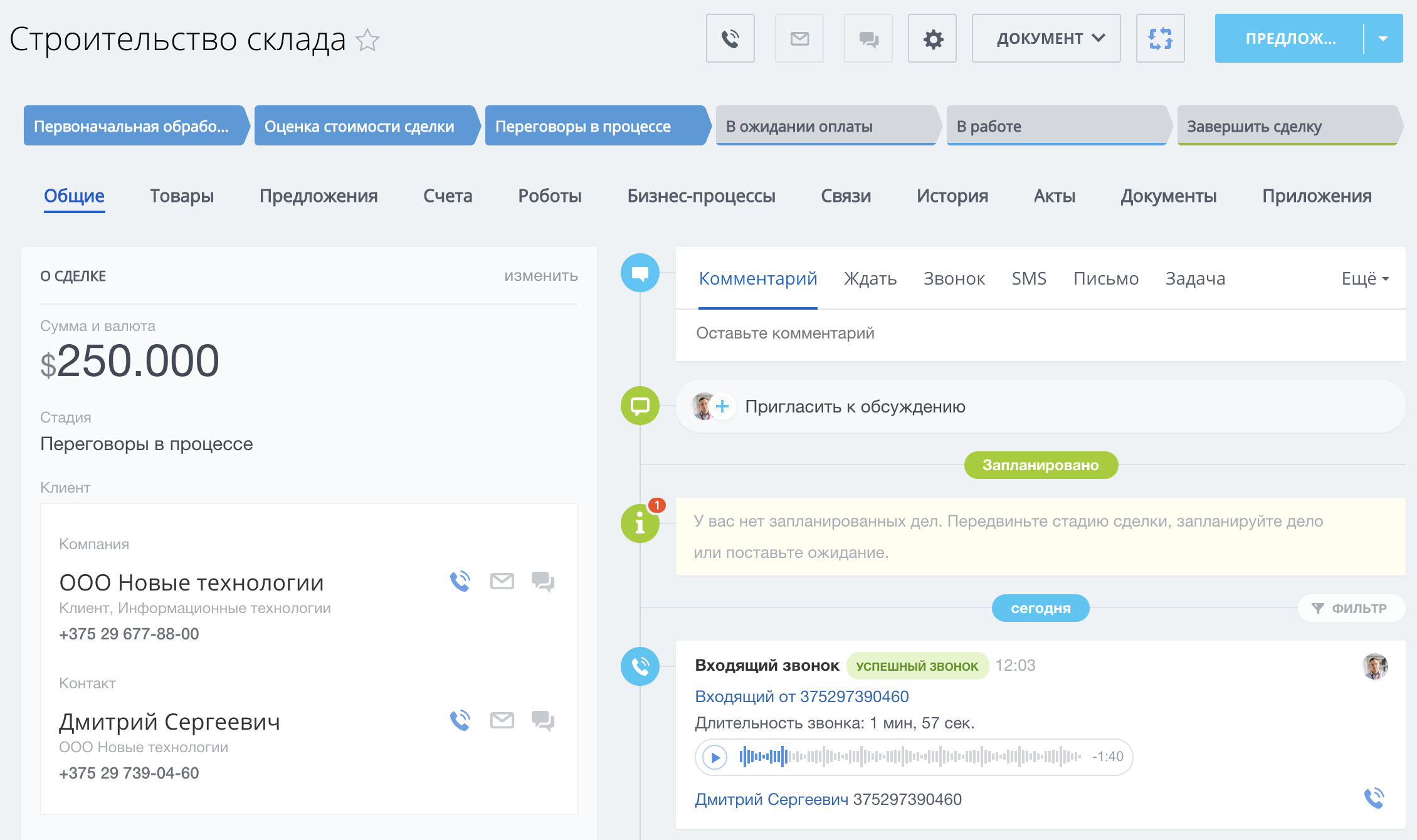Email contact Дмитрий Сергеевич via envelope icon
1417x840 pixels.
click(x=502, y=721)
